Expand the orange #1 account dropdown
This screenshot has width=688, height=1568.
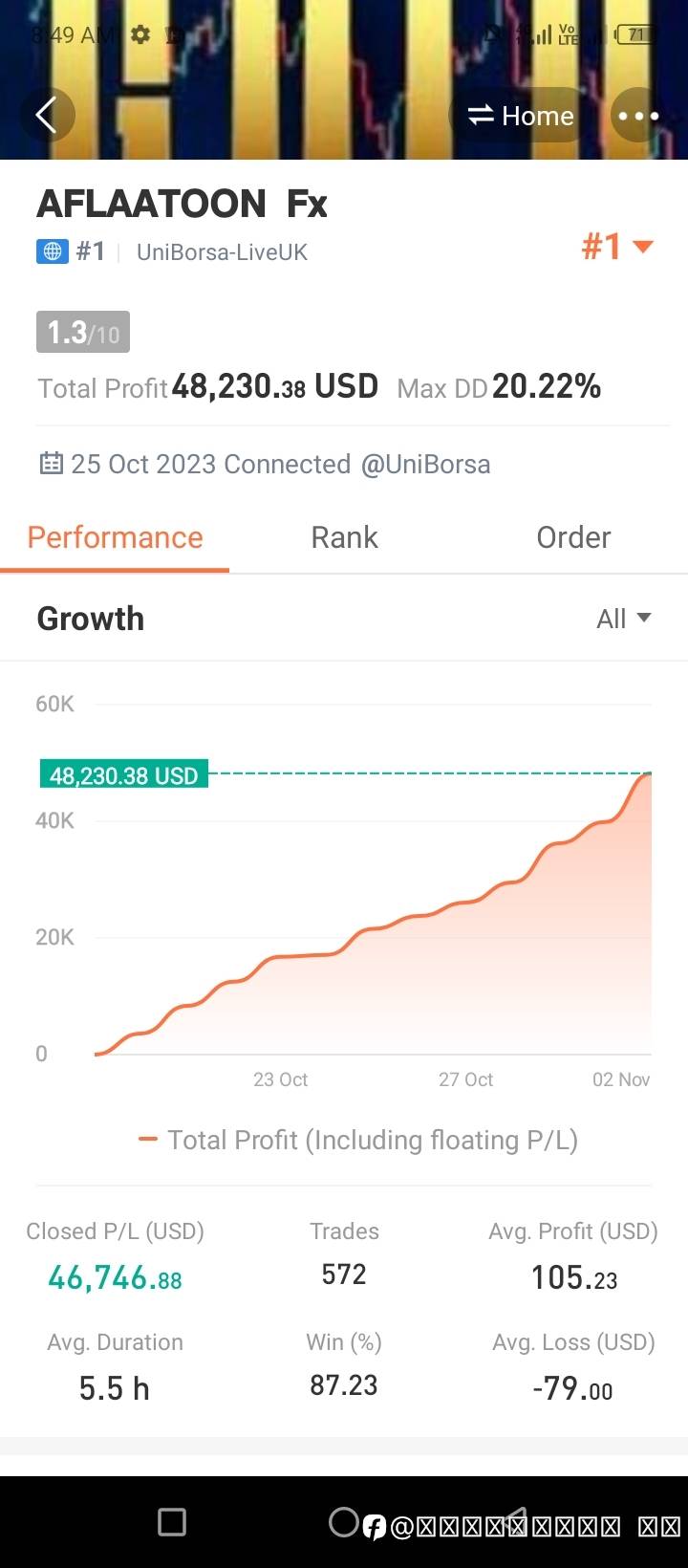[617, 247]
